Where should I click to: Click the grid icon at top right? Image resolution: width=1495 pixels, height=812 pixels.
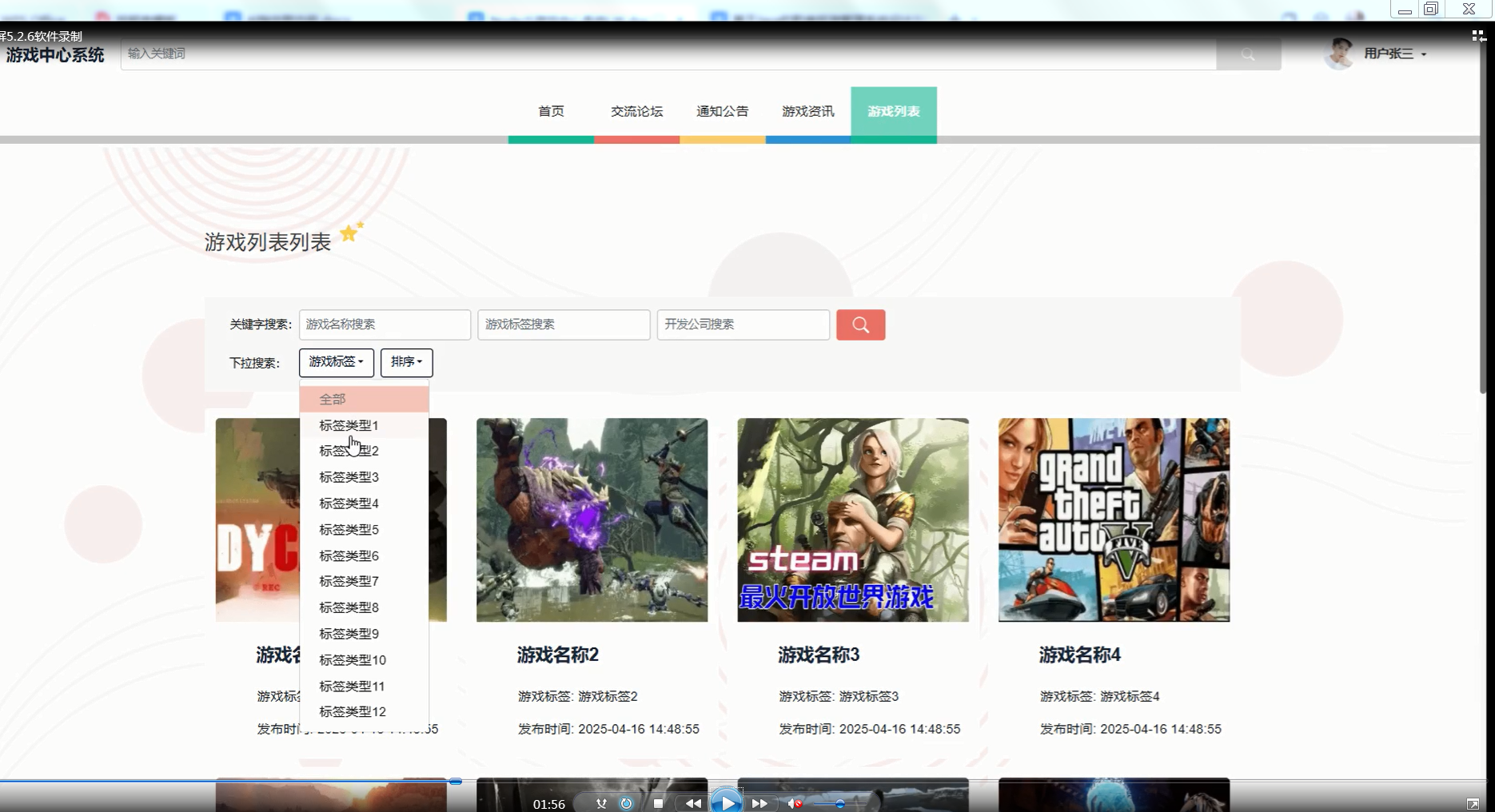tap(1478, 36)
